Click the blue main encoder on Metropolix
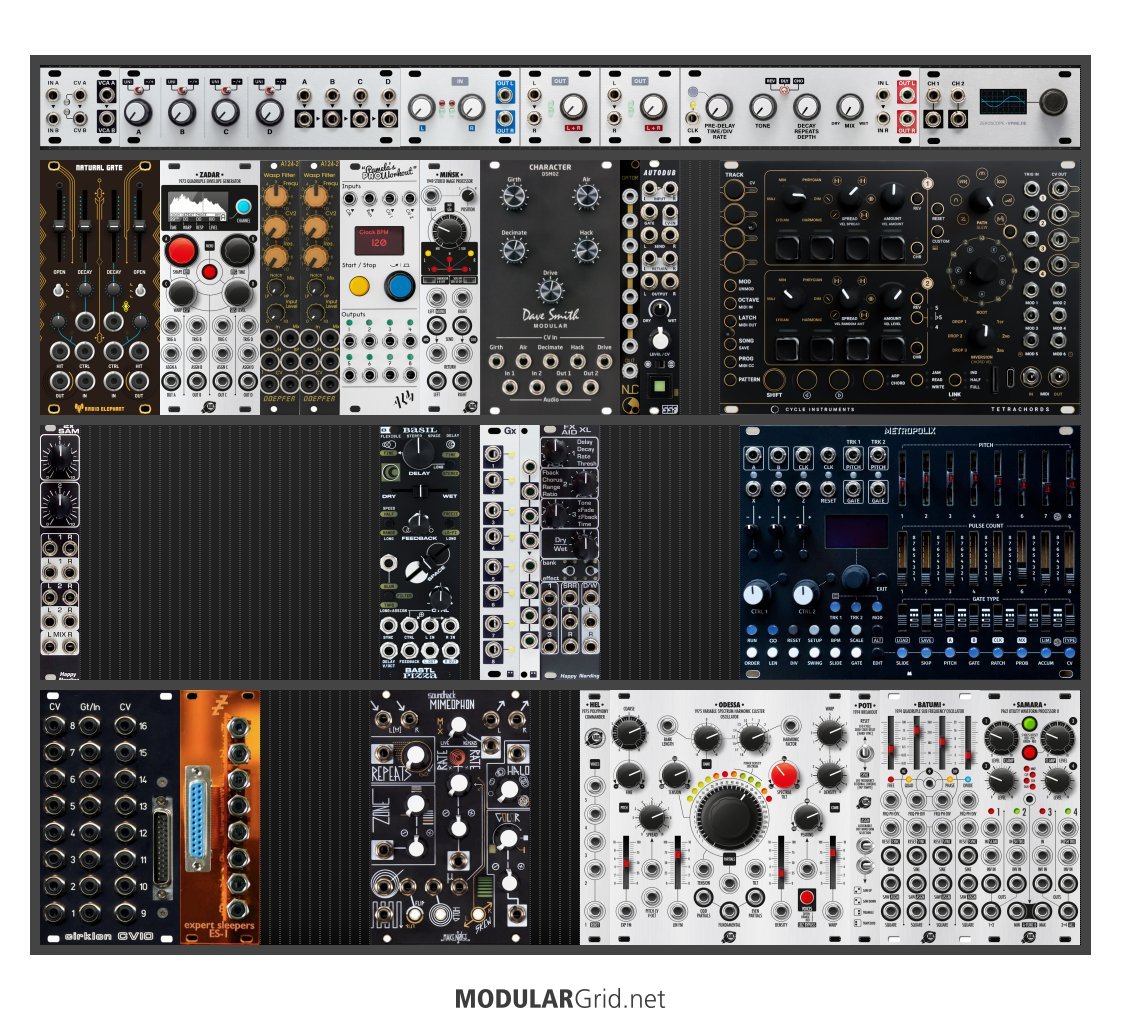Viewport: 1121px width, 1020px height. click(x=854, y=577)
